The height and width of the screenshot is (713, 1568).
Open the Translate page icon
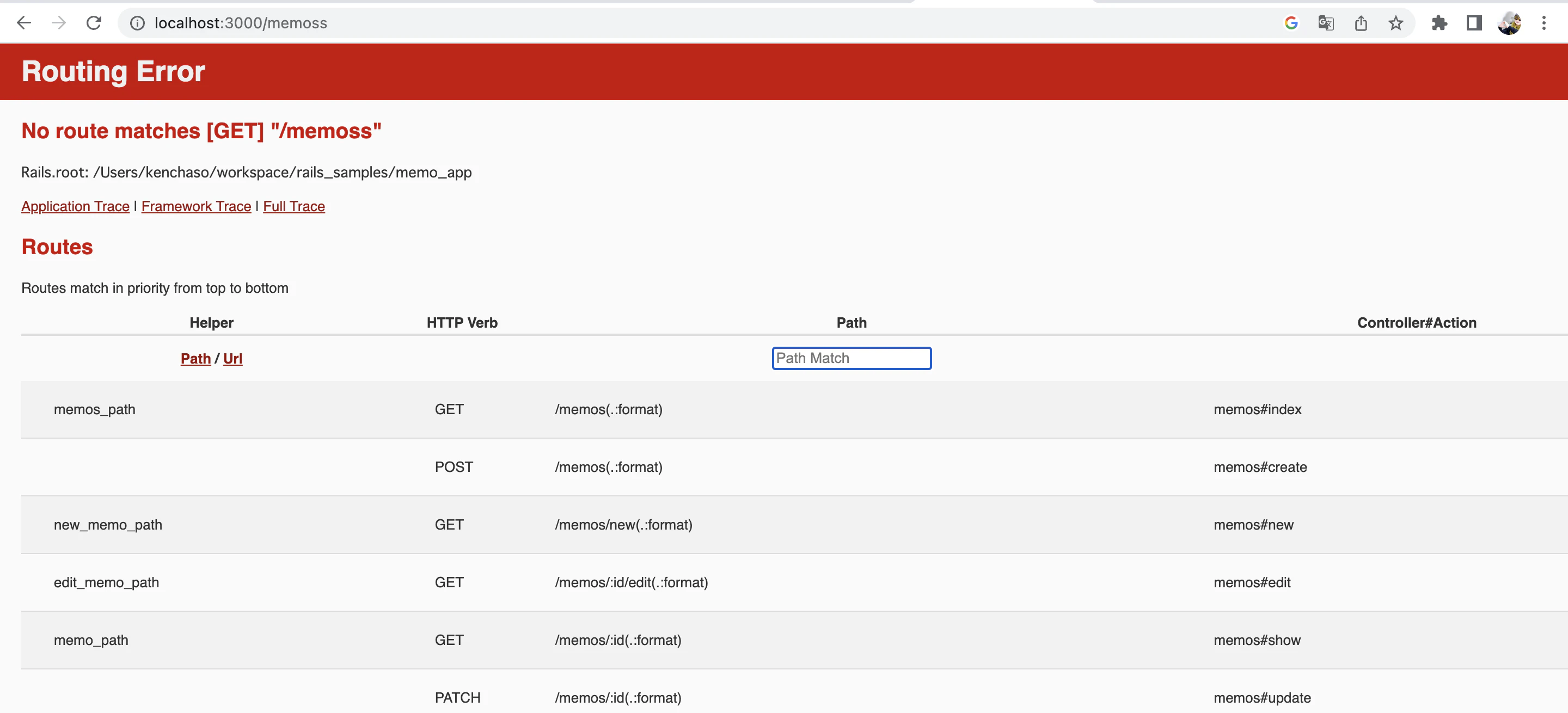tap(1326, 23)
